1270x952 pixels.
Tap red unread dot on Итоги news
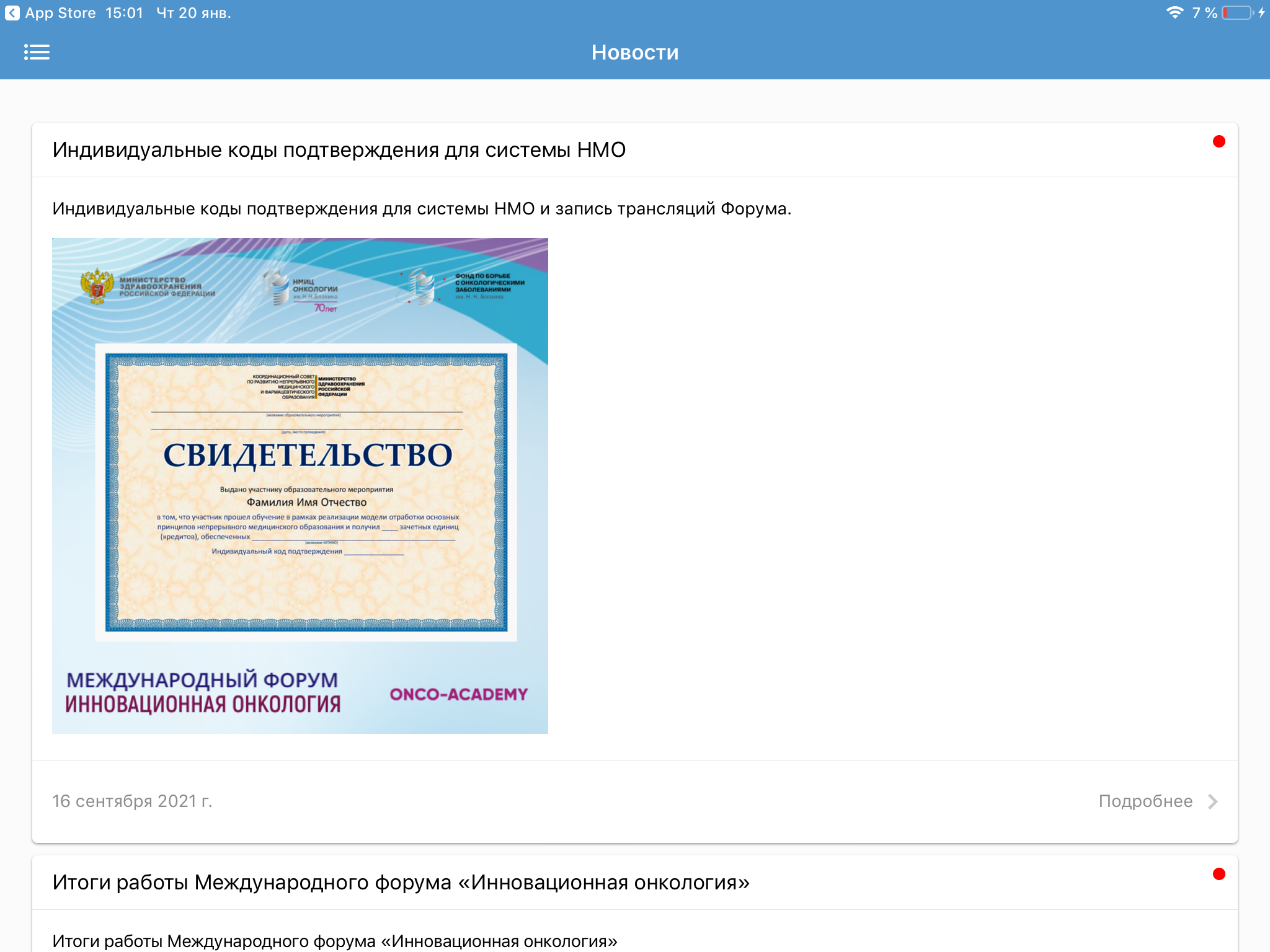pos(1219,874)
